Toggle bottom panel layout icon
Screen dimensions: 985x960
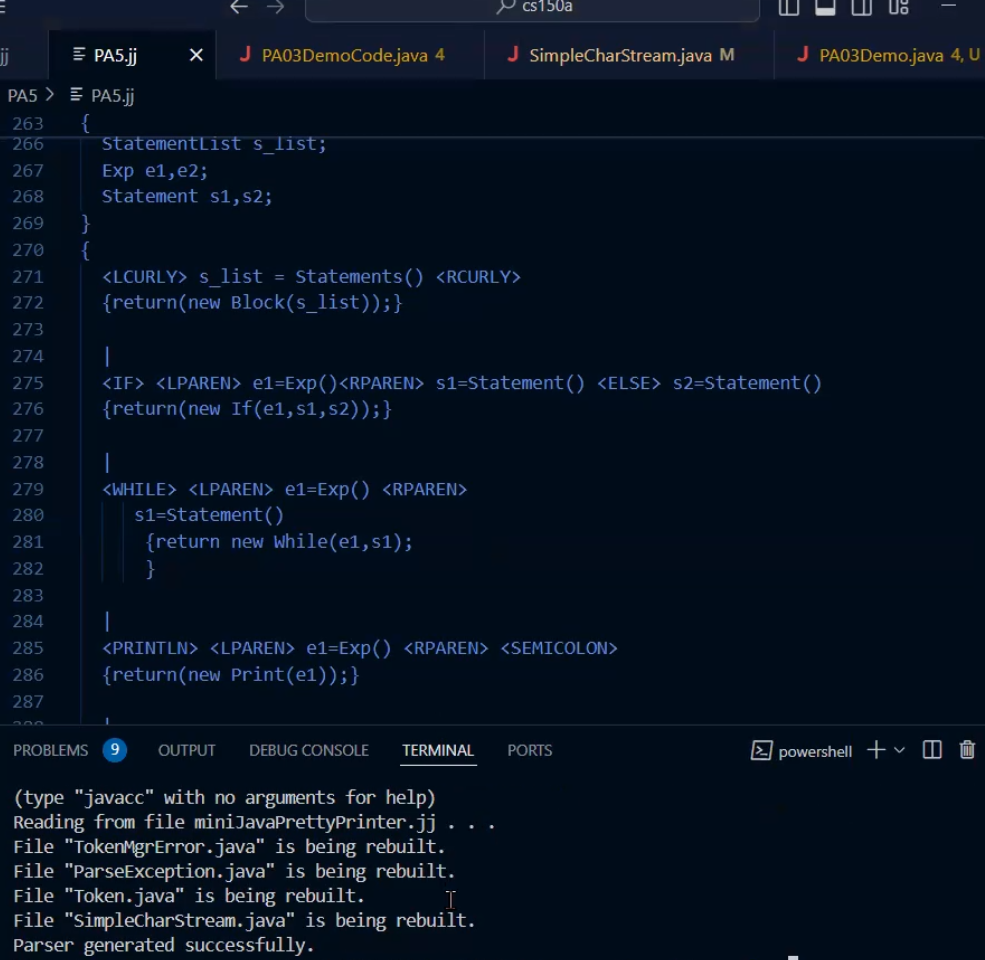(x=825, y=7)
